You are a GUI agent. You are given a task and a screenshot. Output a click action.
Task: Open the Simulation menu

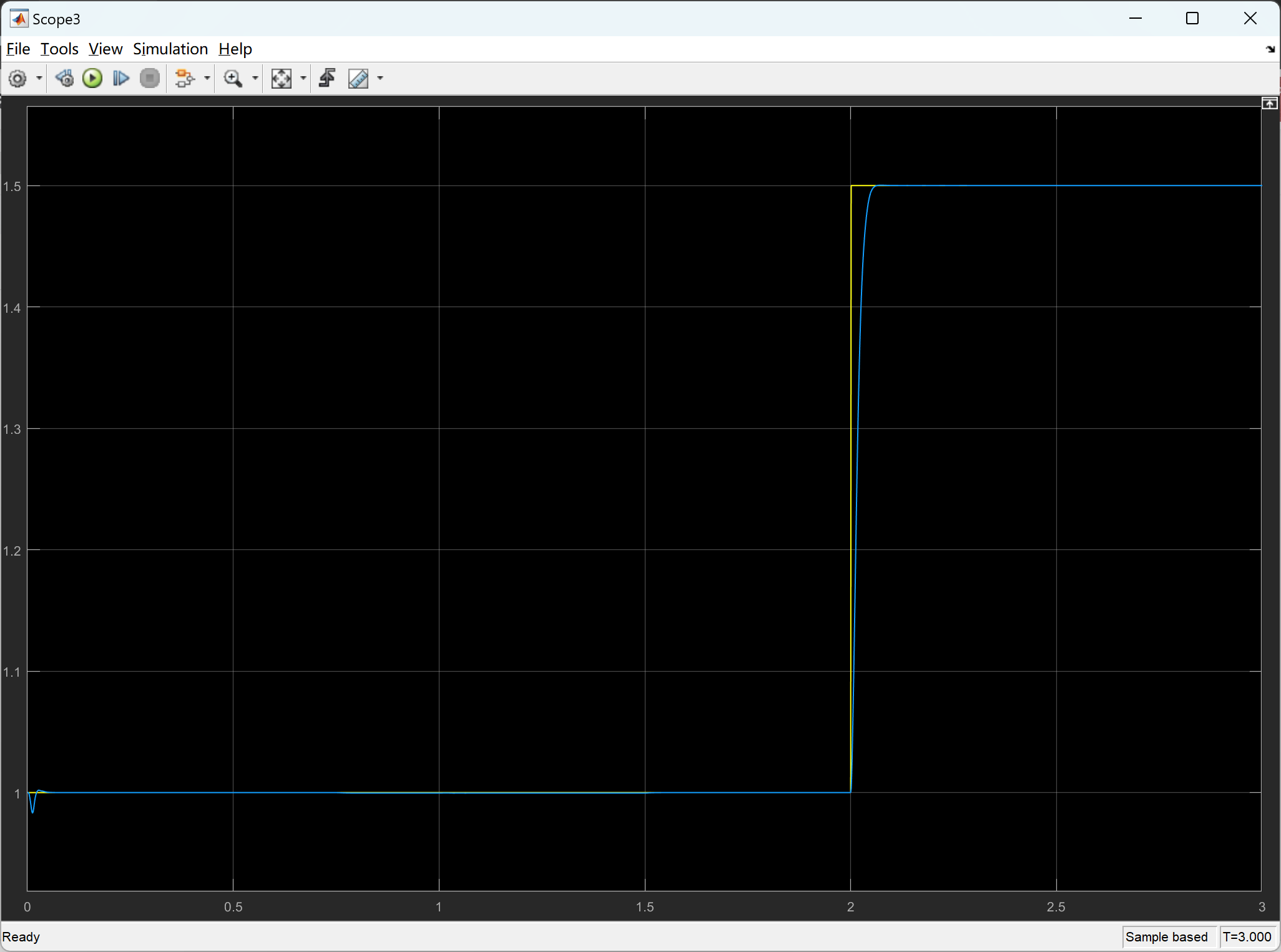(x=170, y=49)
